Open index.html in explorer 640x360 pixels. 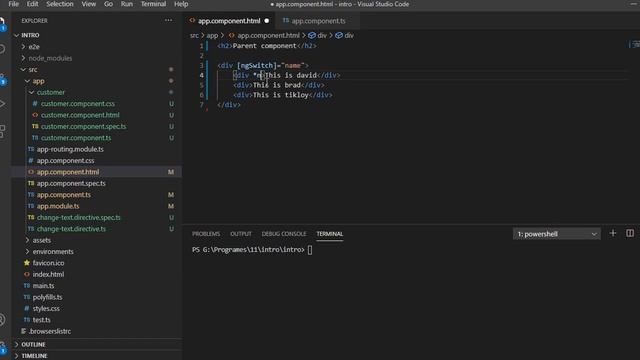(x=48, y=275)
